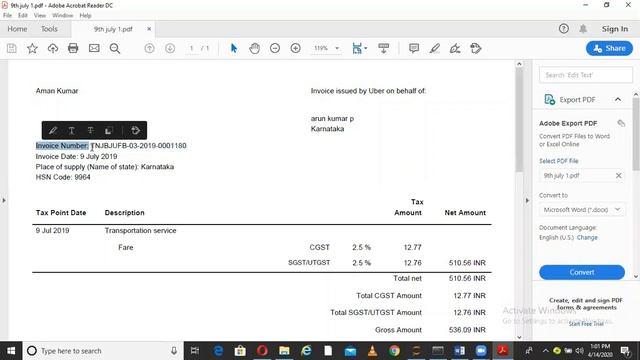
Task: Click the Save file icon
Action: click(12, 49)
